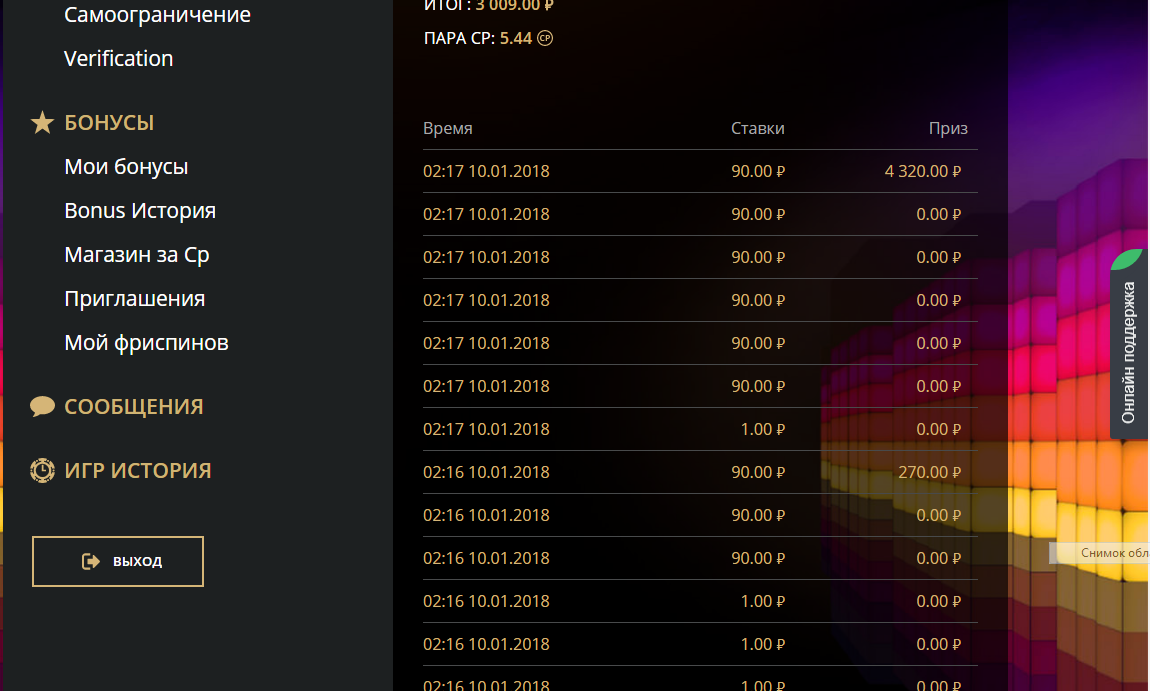Open Bonus История in sidebar
This screenshot has width=1150, height=691.
pos(140,211)
